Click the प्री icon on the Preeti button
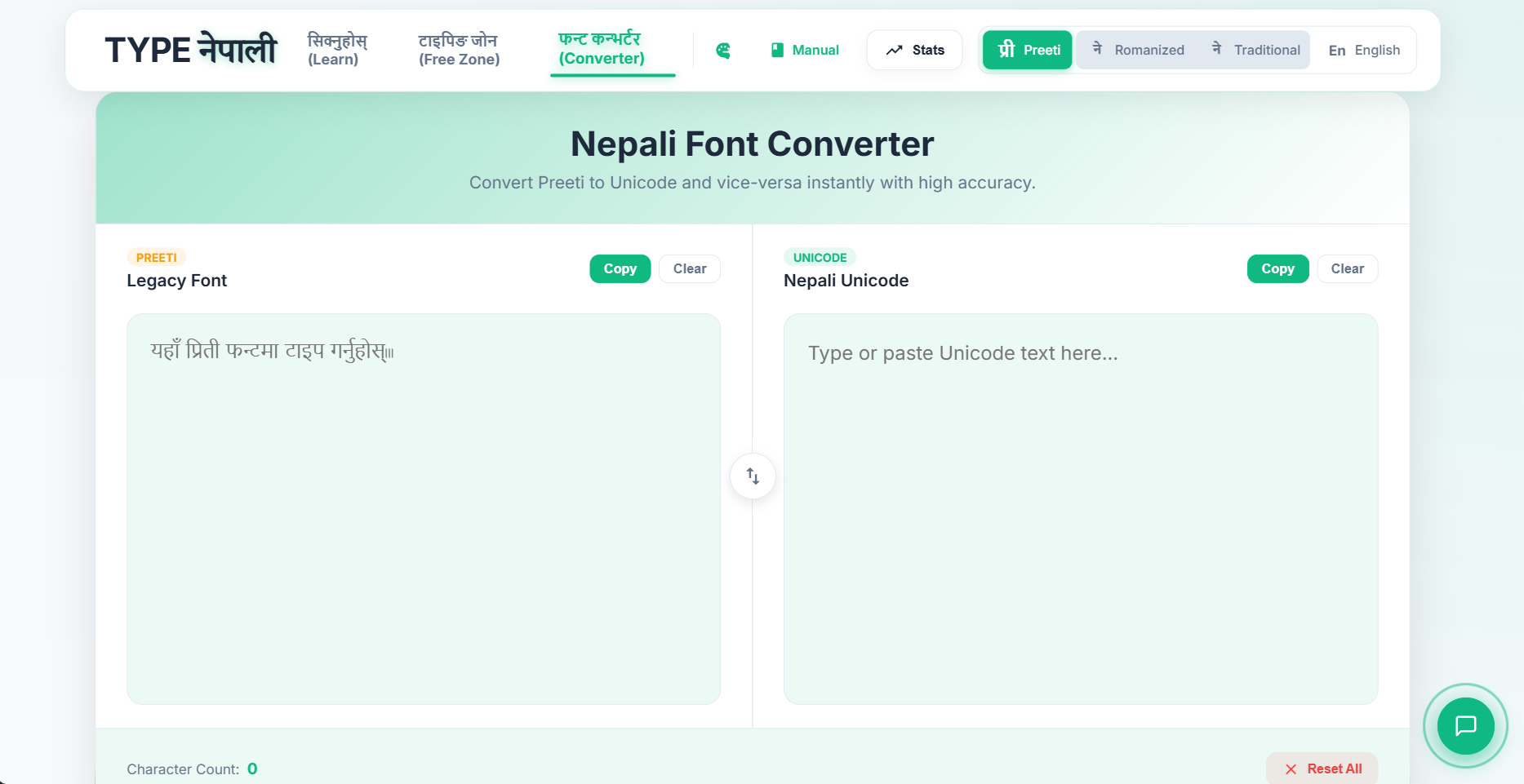Screen dimensions: 1524x784 [x=1005, y=50]
